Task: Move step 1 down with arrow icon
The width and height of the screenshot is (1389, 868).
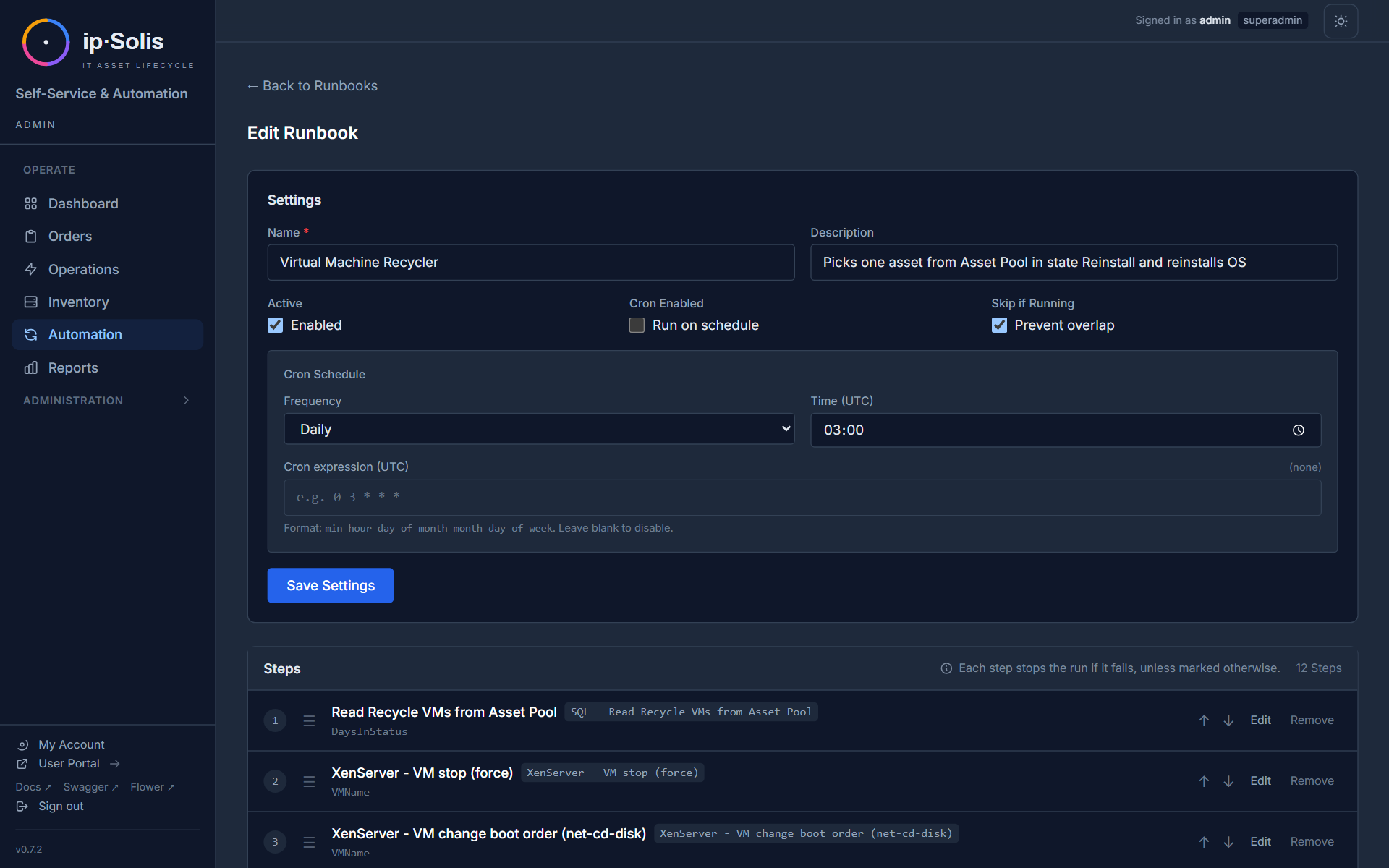Action: coord(1228,720)
